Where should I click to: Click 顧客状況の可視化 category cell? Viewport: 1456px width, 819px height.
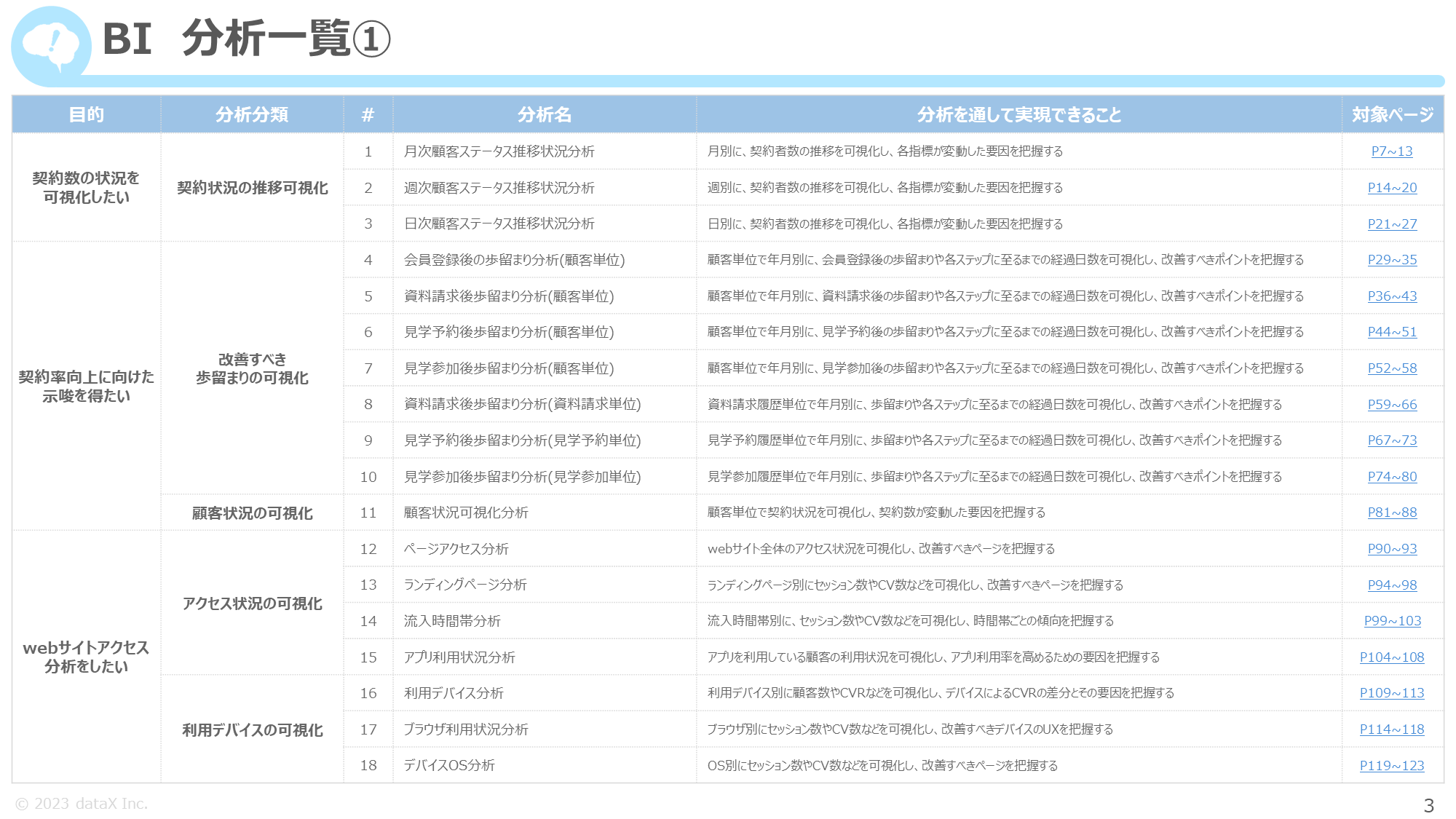click(252, 513)
